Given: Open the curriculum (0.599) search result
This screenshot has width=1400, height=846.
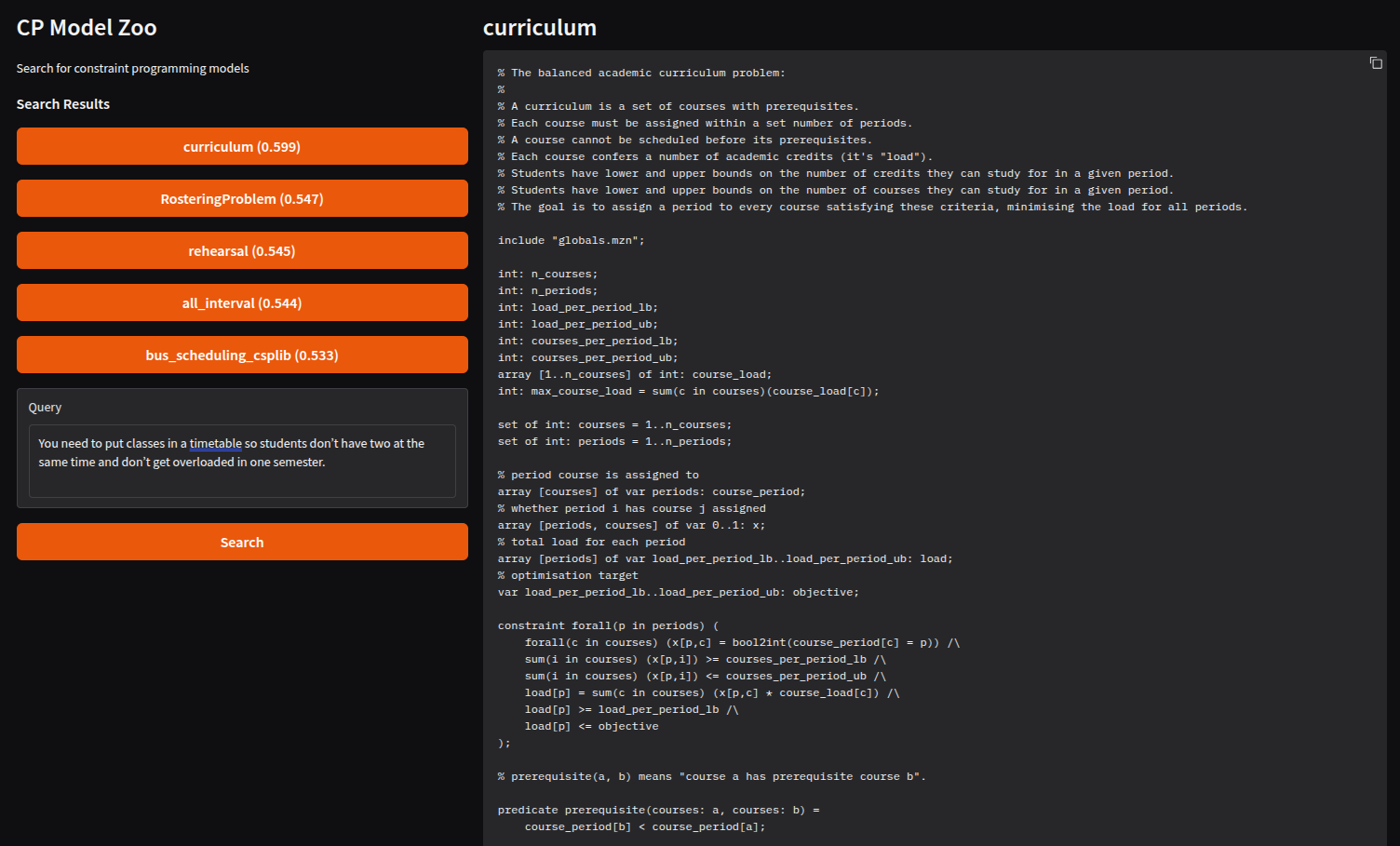Looking at the screenshot, I should [242, 147].
